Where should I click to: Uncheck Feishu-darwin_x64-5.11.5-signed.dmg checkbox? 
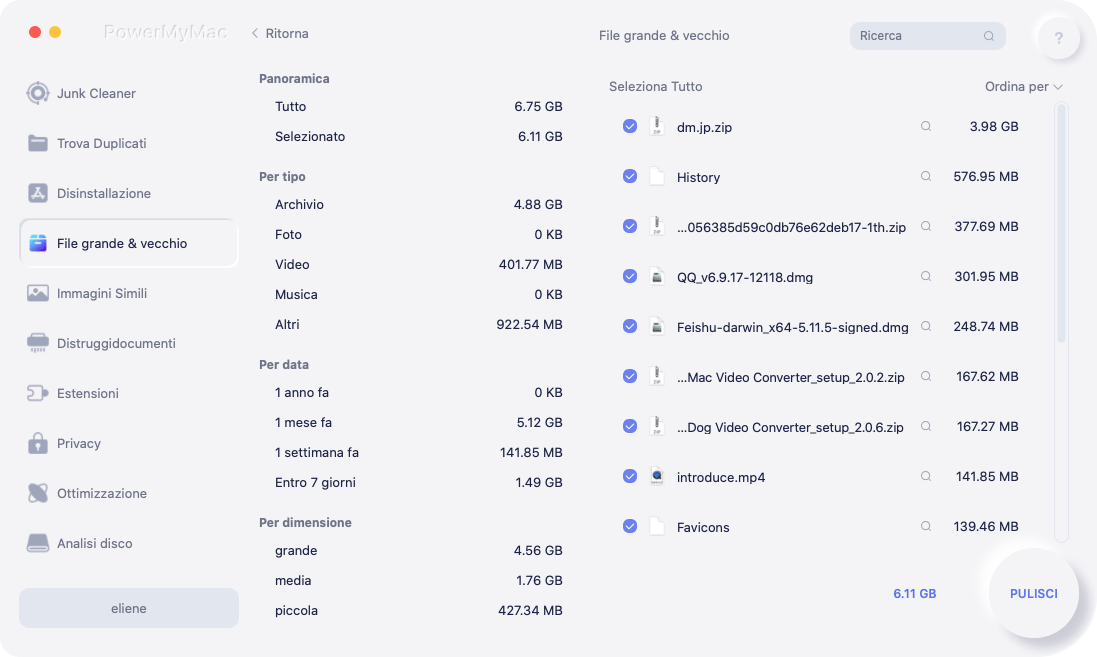click(630, 326)
